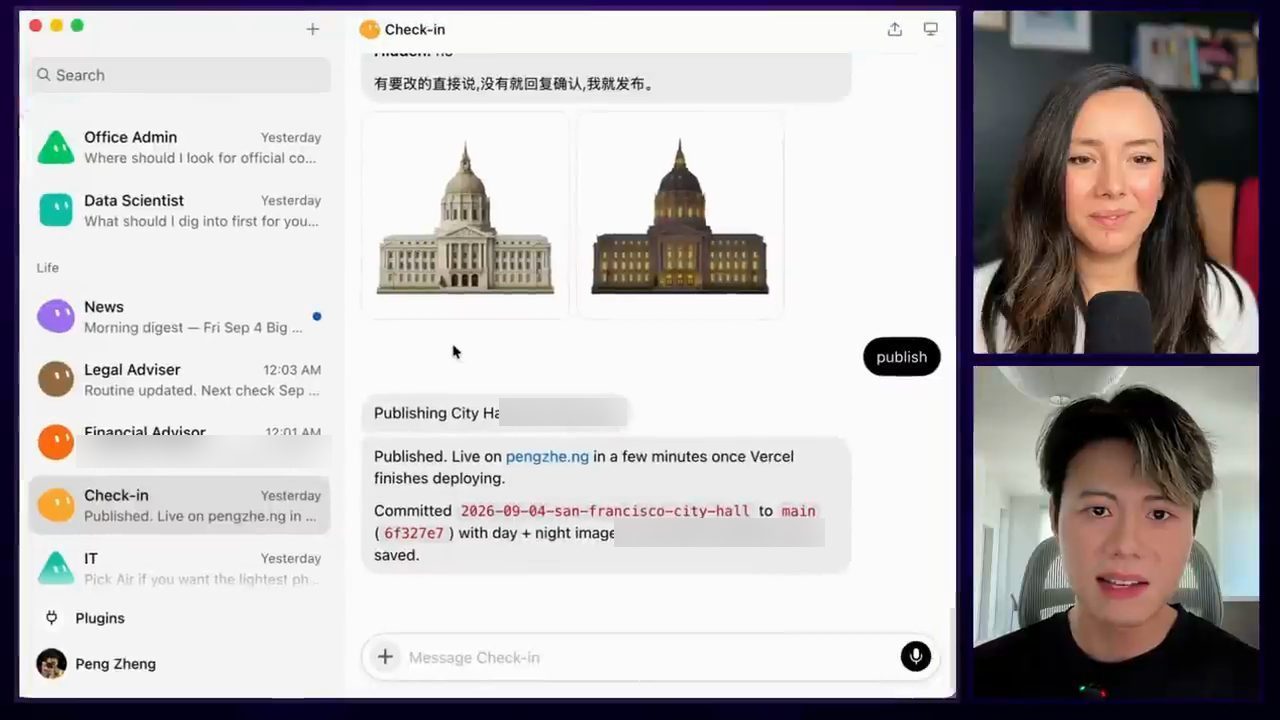Image resolution: width=1280 pixels, height=720 pixels.
Task: Click the plus attach button in message box
Action: pyautogui.click(x=385, y=657)
